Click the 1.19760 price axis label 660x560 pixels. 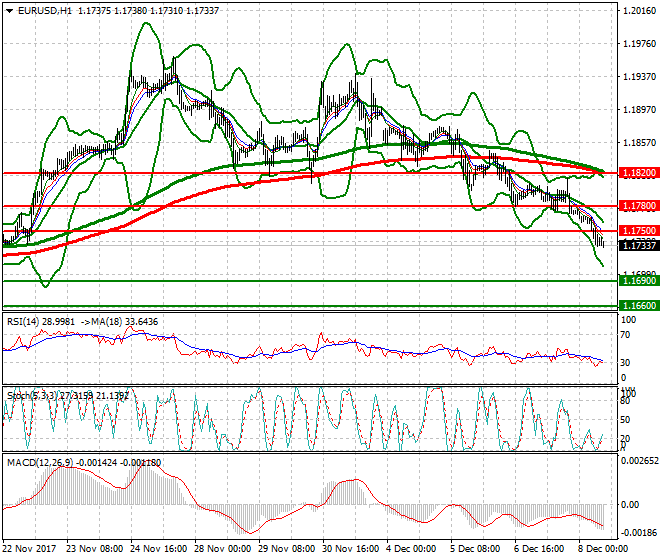[639, 44]
